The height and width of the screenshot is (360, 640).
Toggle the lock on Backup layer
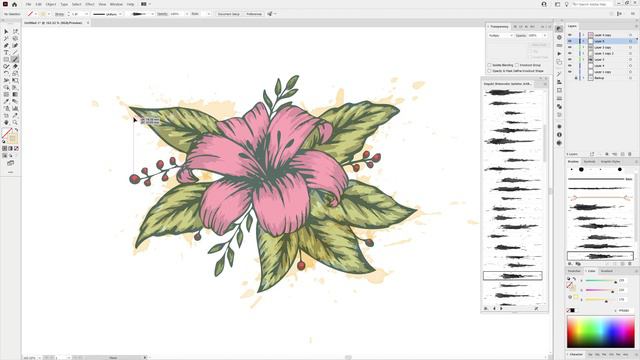tap(576, 78)
